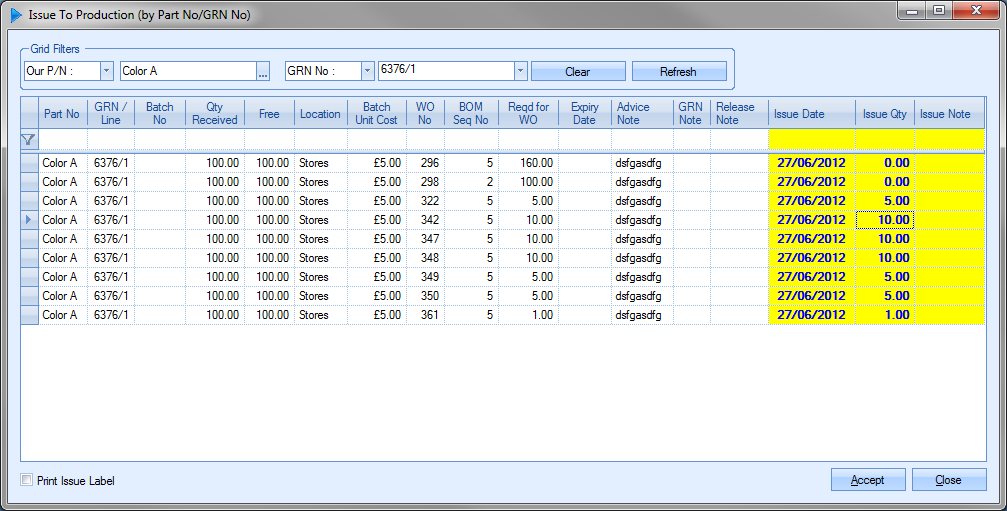This screenshot has width=1007, height=511.
Task: Open the GRN No filter type dropdown
Action: [x=367, y=72]
